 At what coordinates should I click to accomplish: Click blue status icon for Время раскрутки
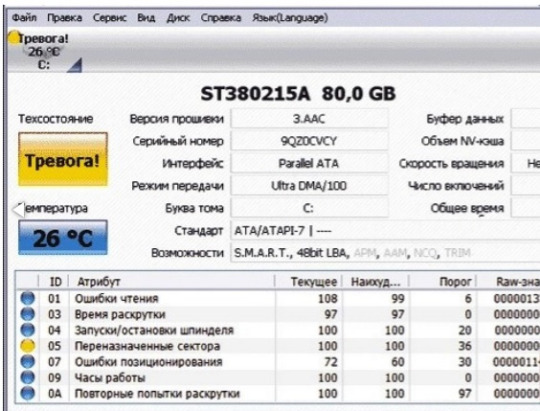pyautogui.click(x=28, y=314)
